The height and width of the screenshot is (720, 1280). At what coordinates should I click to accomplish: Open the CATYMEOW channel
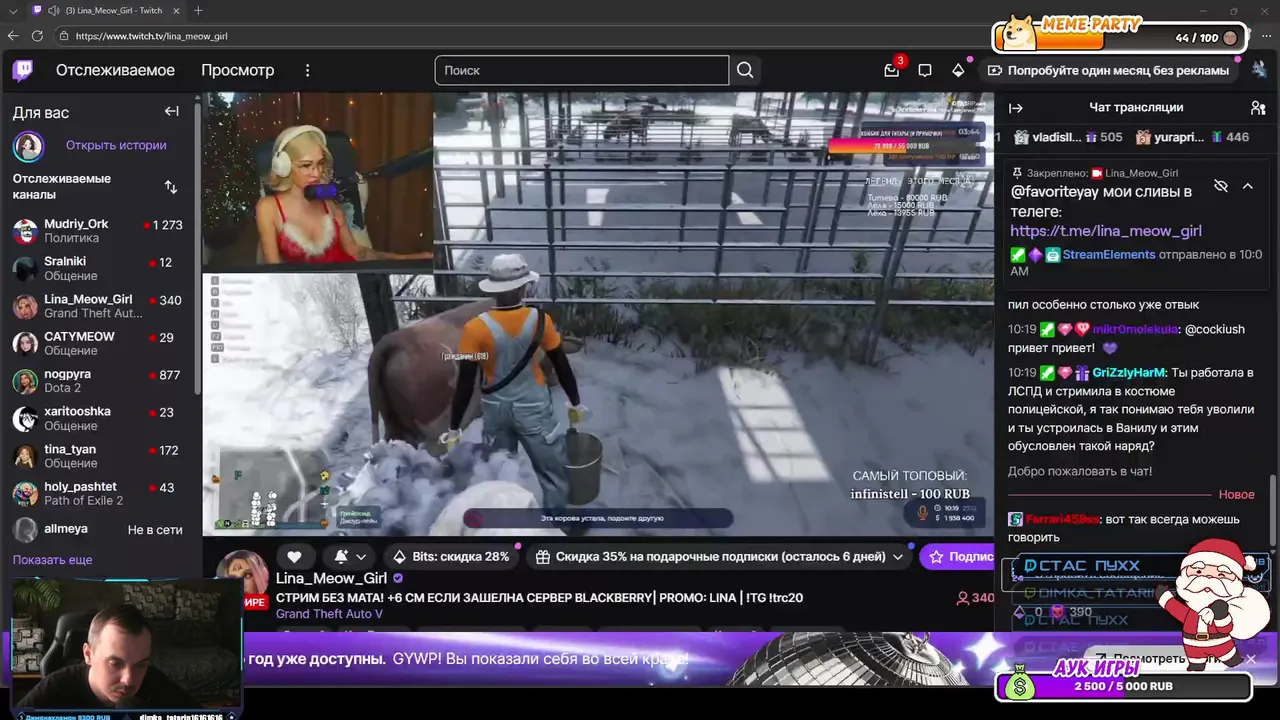click(98, 344)
